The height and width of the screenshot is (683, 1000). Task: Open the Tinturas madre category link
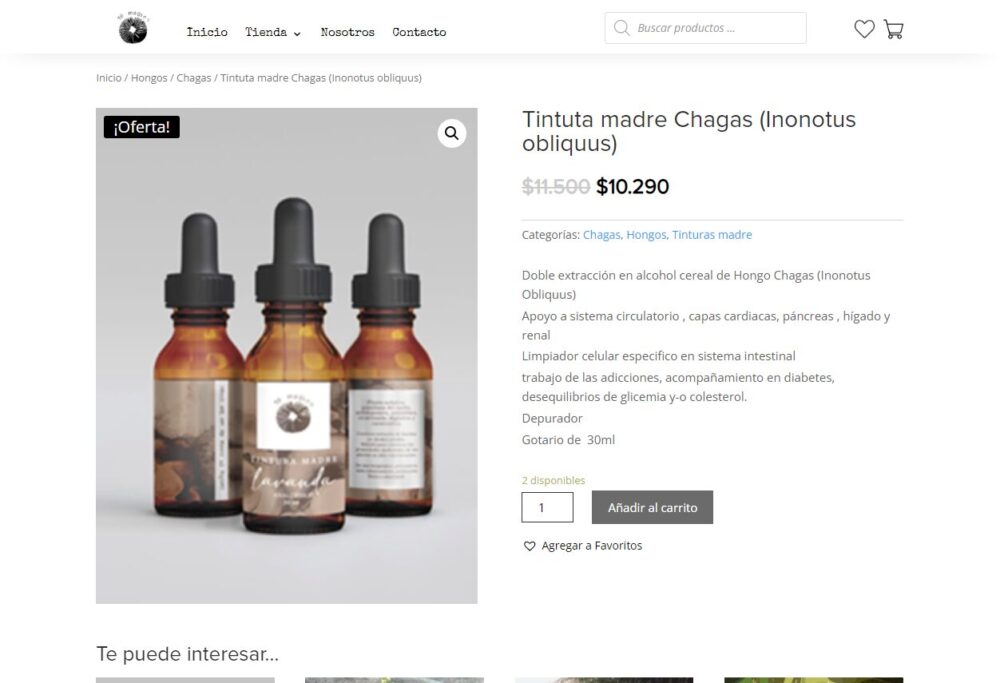pyautogui.click(x=712, y=235)
